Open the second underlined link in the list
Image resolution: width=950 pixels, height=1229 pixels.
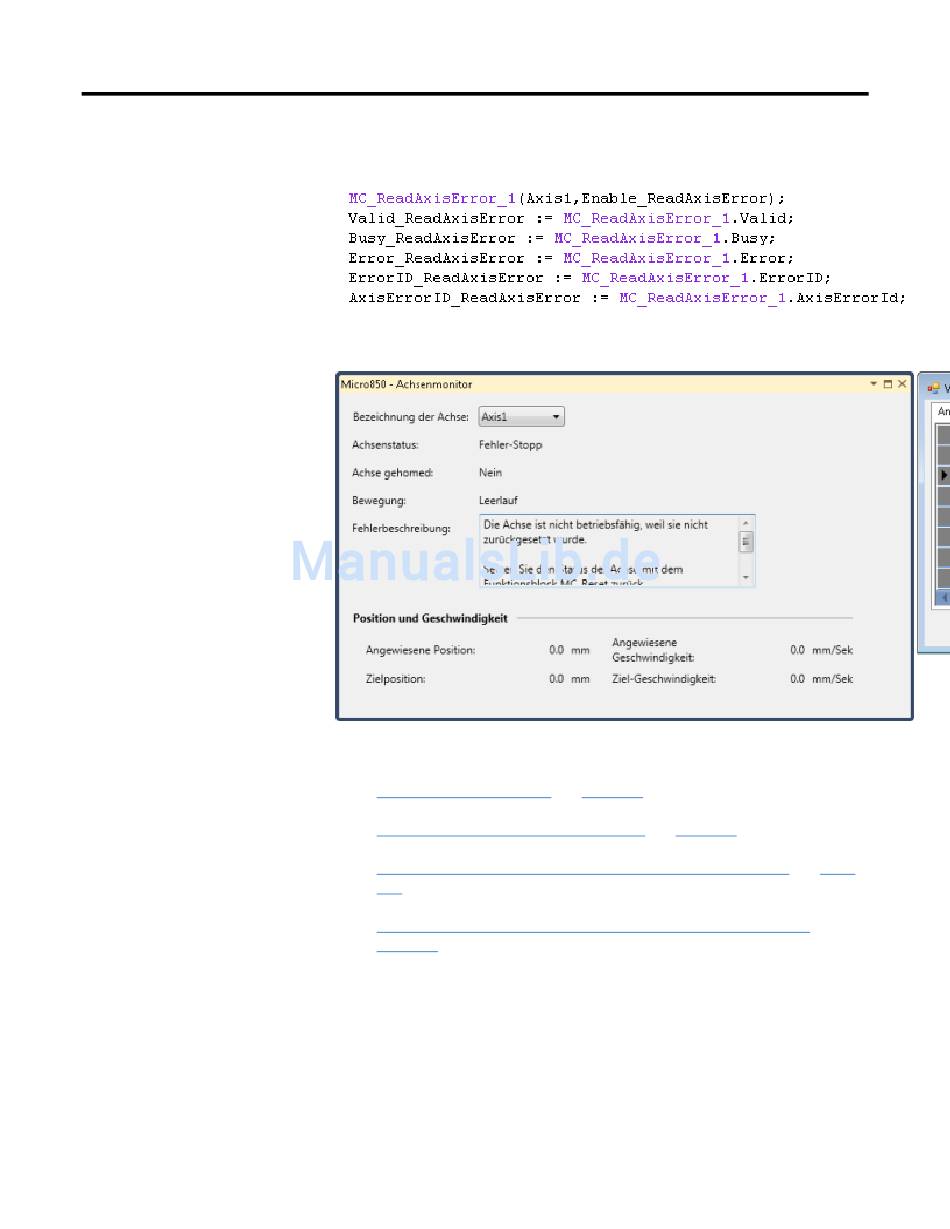click(510, 833)
